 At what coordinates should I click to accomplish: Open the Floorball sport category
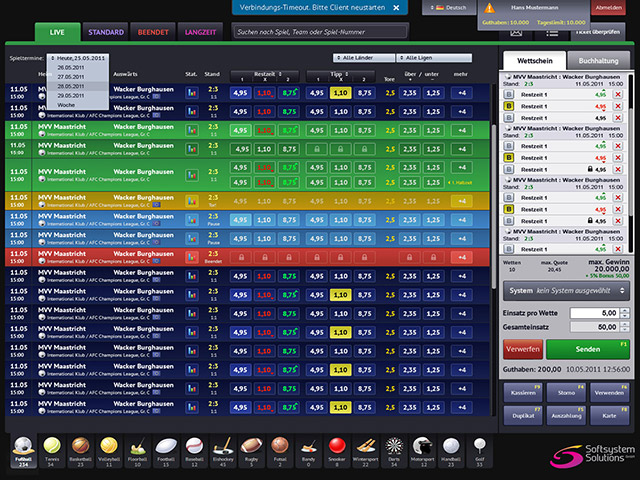coord(138,451)
